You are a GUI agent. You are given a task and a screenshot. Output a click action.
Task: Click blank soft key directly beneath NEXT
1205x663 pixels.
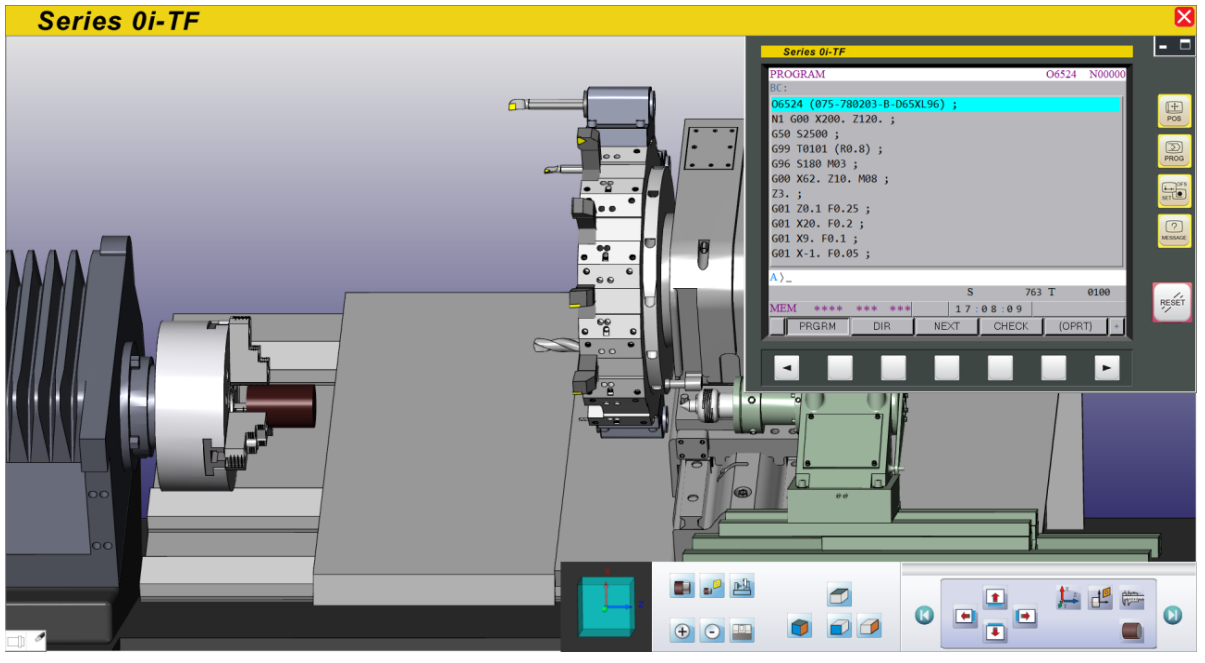click(947, 368)
